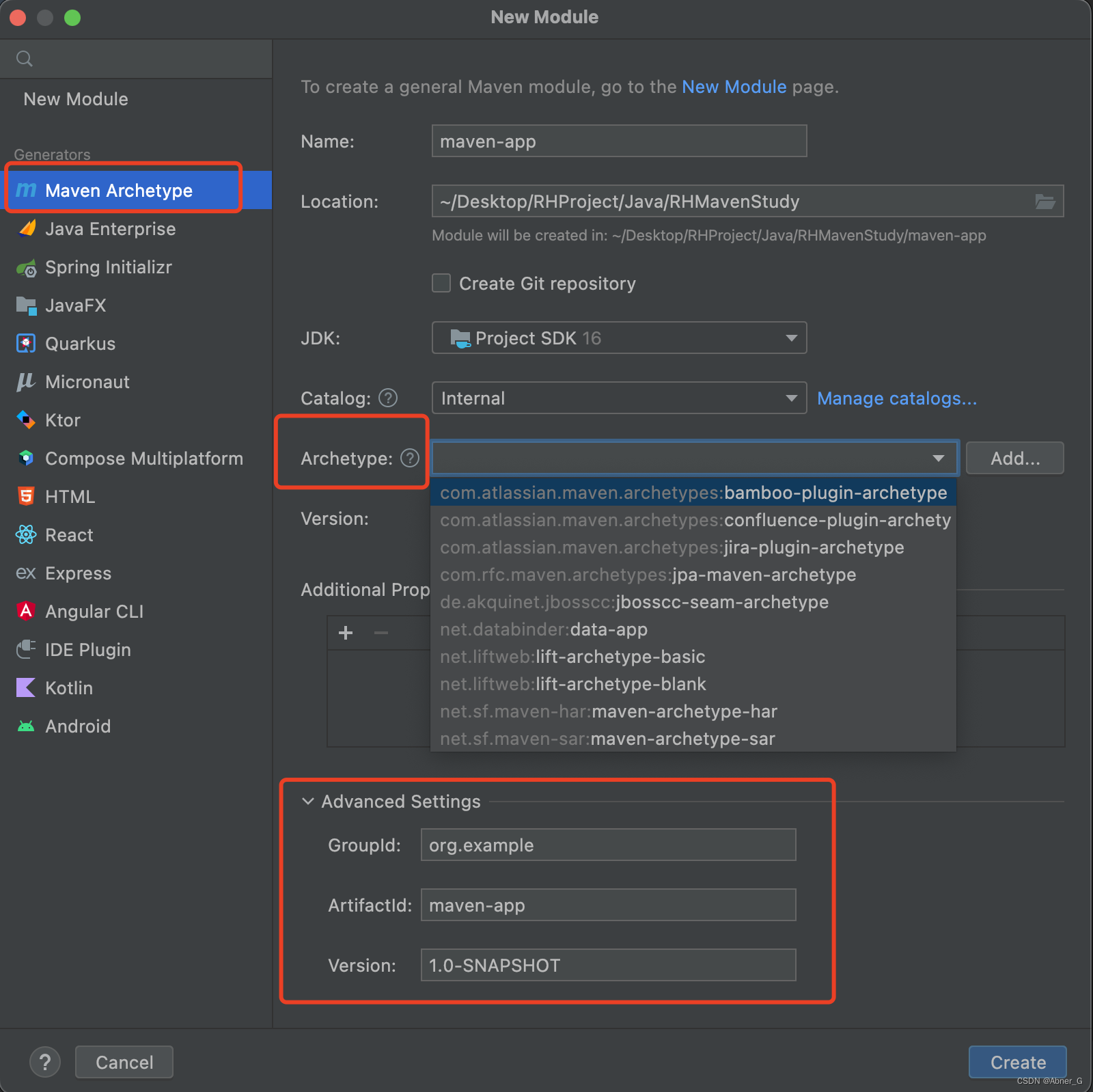Screen dimensions: 1093x1092
Task: Pick the Ktor generator icon
Action: [x=26, y=420]
